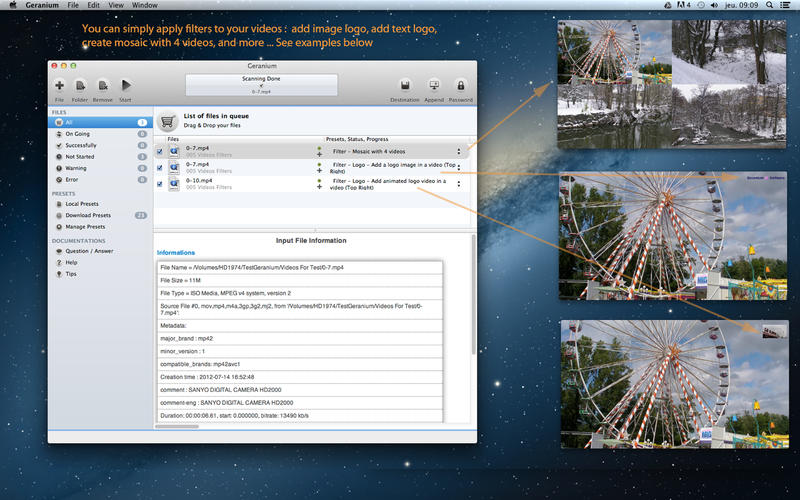This screenshot has height=500, width=800.
Task: Open preset dropdown for Add a logo image
Action: [x=459, y=167]
